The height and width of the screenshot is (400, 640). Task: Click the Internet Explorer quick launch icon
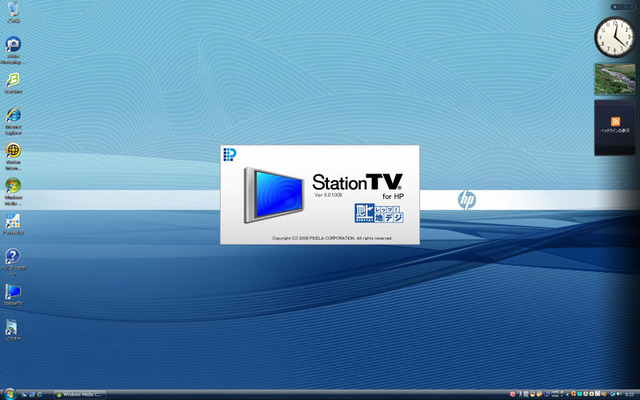[x=40, y=395]
